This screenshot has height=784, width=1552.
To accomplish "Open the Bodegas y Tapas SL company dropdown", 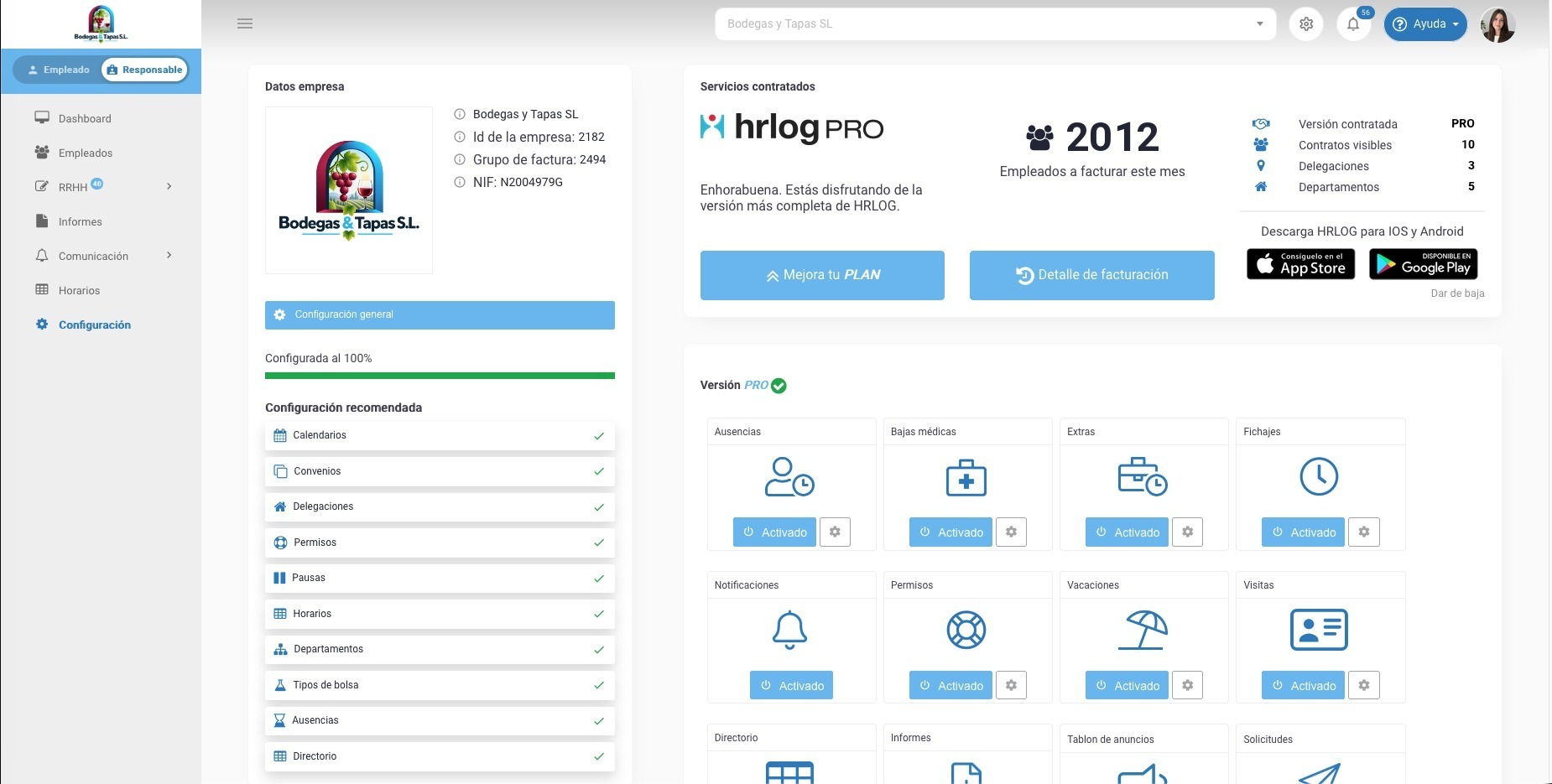I will [995, 23].
